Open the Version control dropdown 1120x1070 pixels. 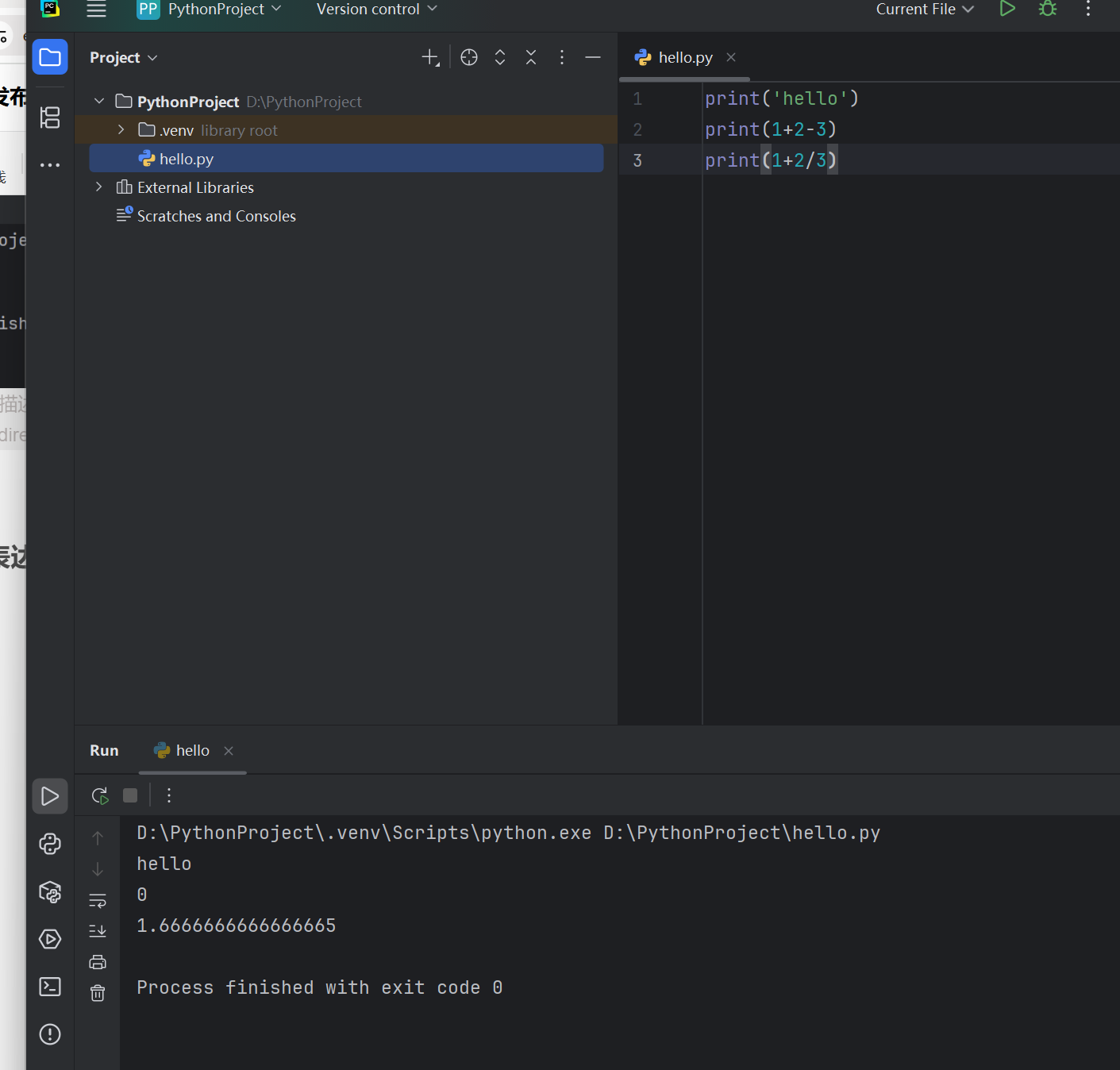(376, 10)
